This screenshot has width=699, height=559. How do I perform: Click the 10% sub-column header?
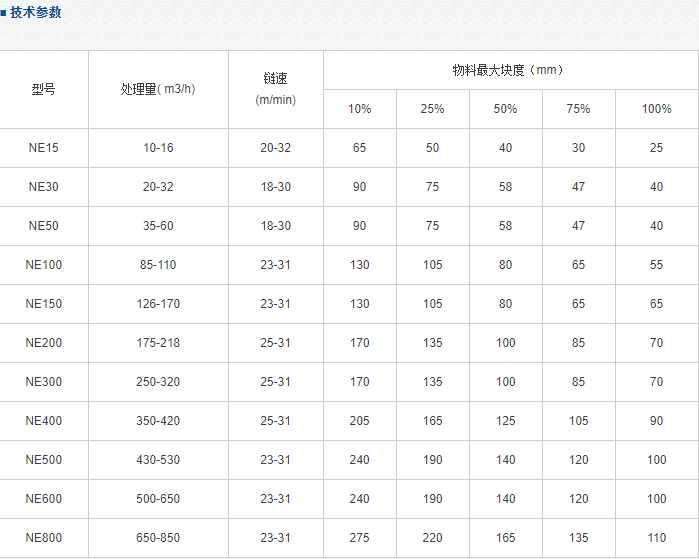(x=359, y=109)
